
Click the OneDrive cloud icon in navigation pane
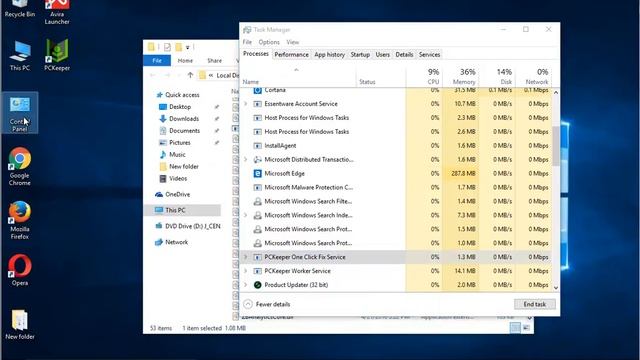click(x=159, y=195)
